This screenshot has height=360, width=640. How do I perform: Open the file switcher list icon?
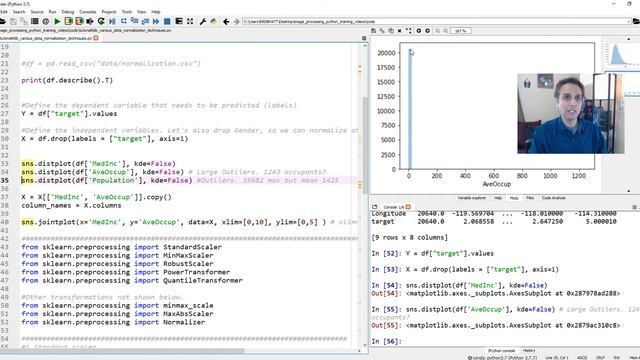point(35,21)
